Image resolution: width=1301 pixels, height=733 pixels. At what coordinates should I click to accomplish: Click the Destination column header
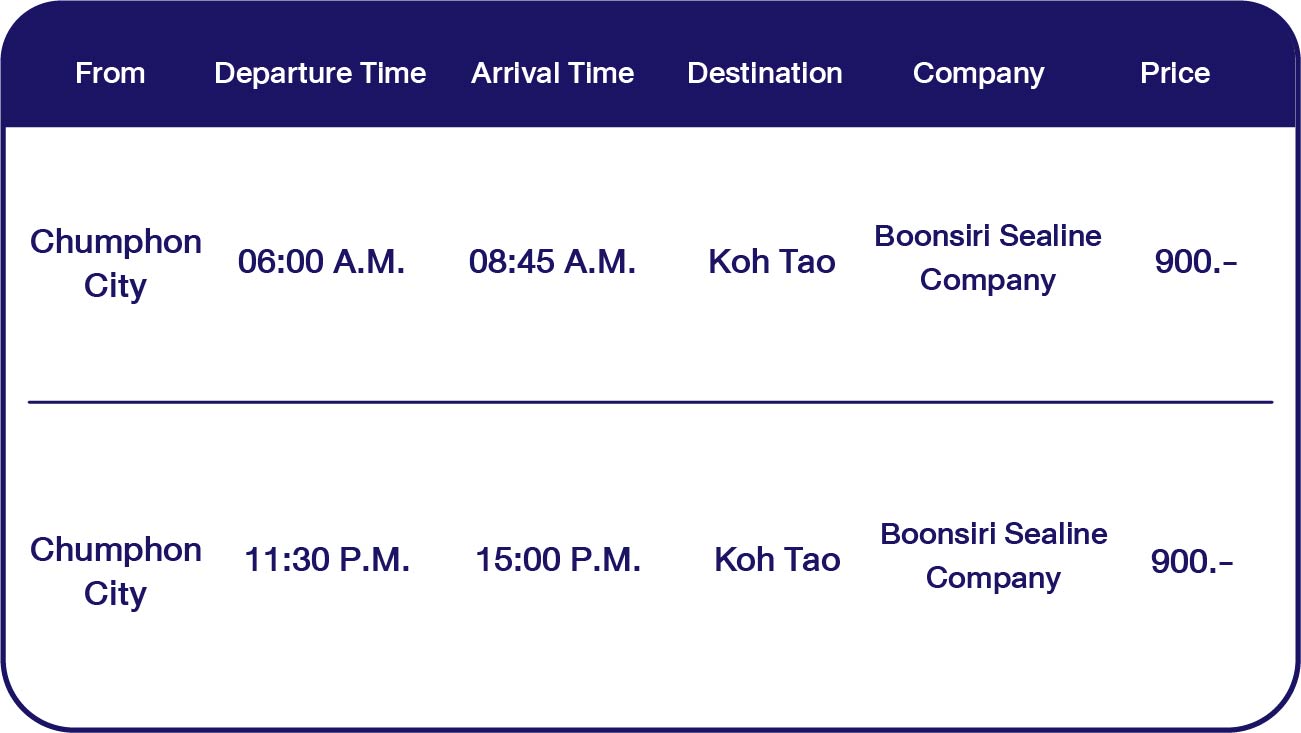(765, 73)
